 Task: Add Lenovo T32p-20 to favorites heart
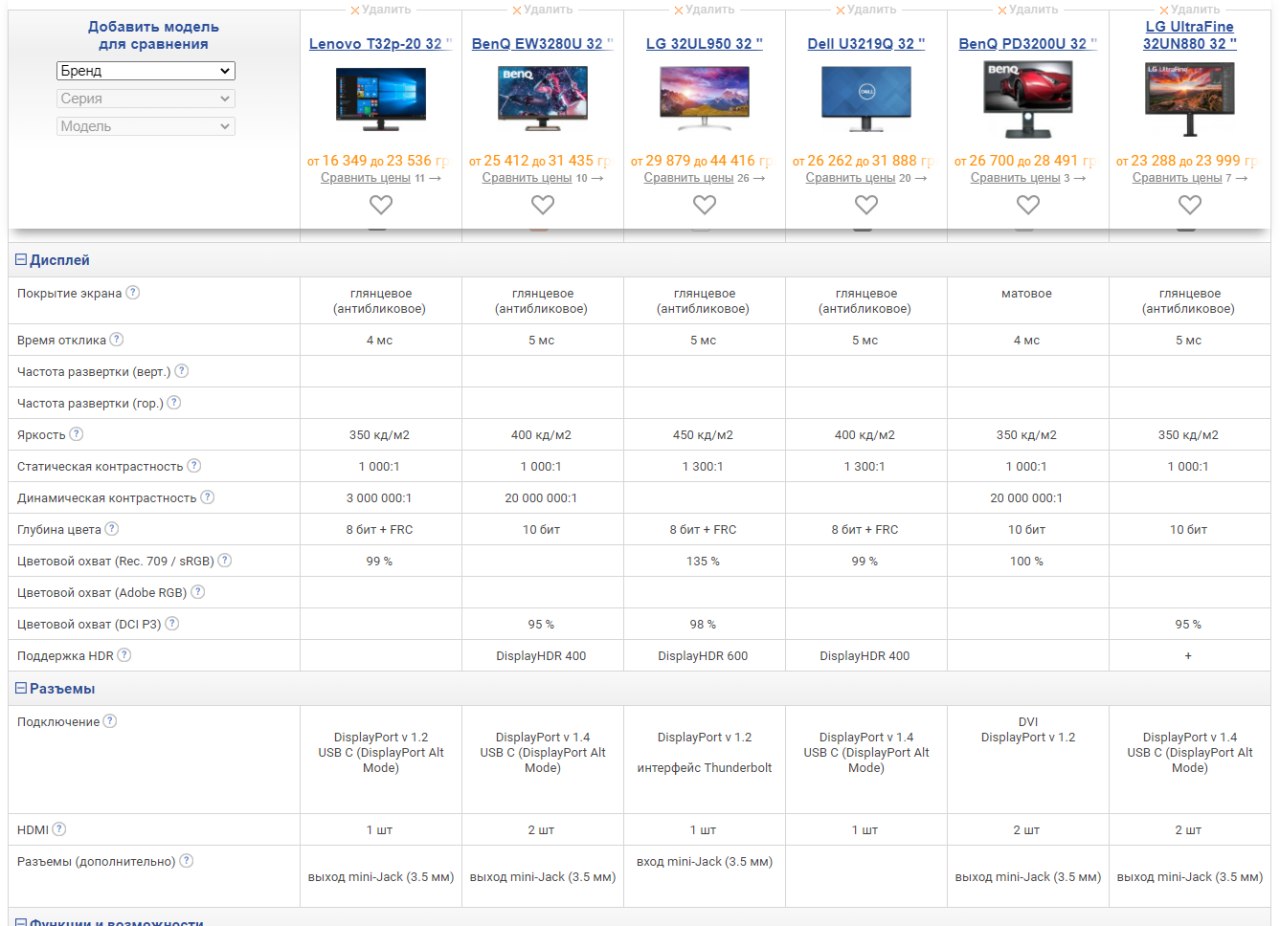point(380,204)
